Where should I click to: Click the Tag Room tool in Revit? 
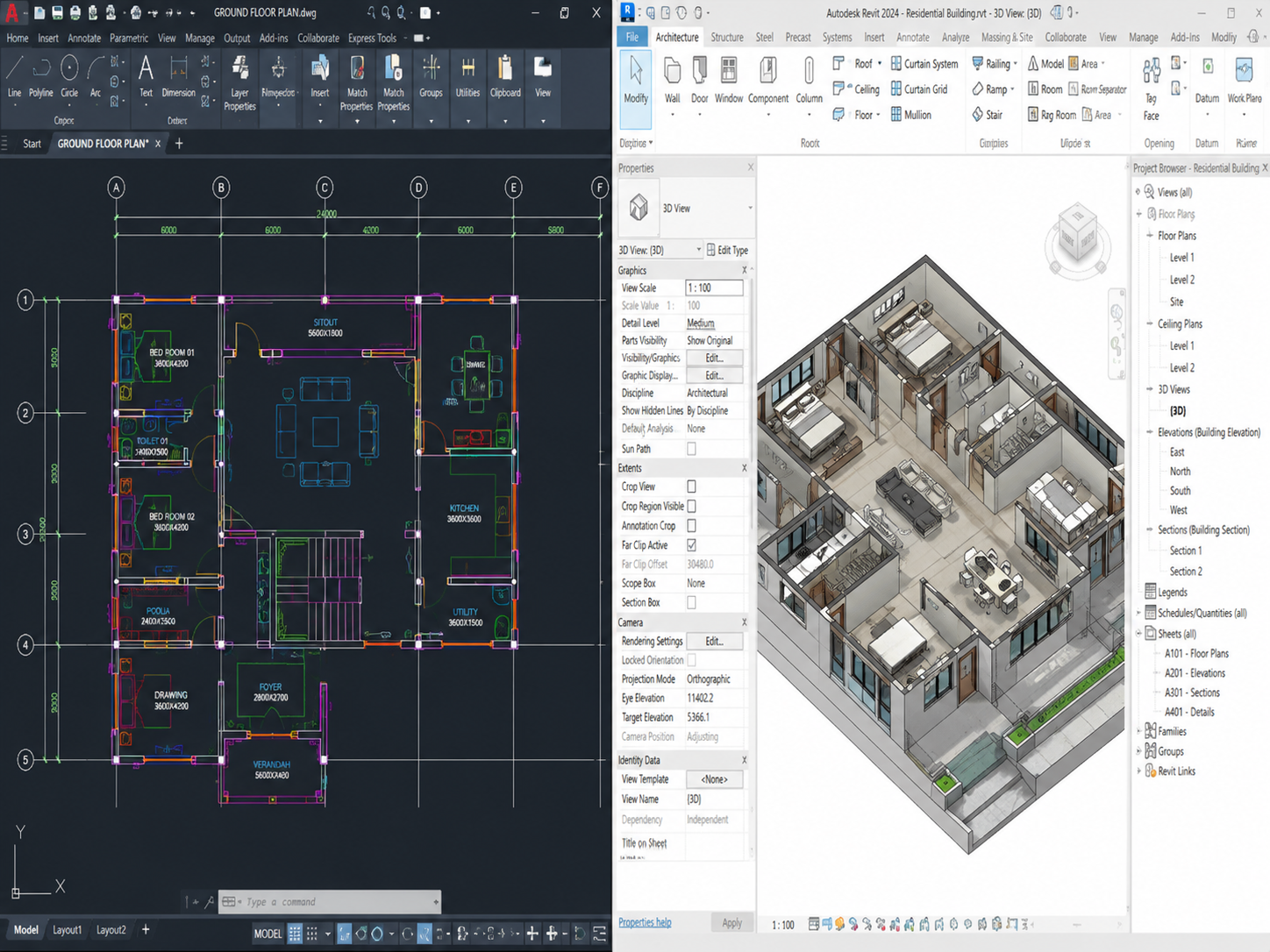(x=1052, y=115)
